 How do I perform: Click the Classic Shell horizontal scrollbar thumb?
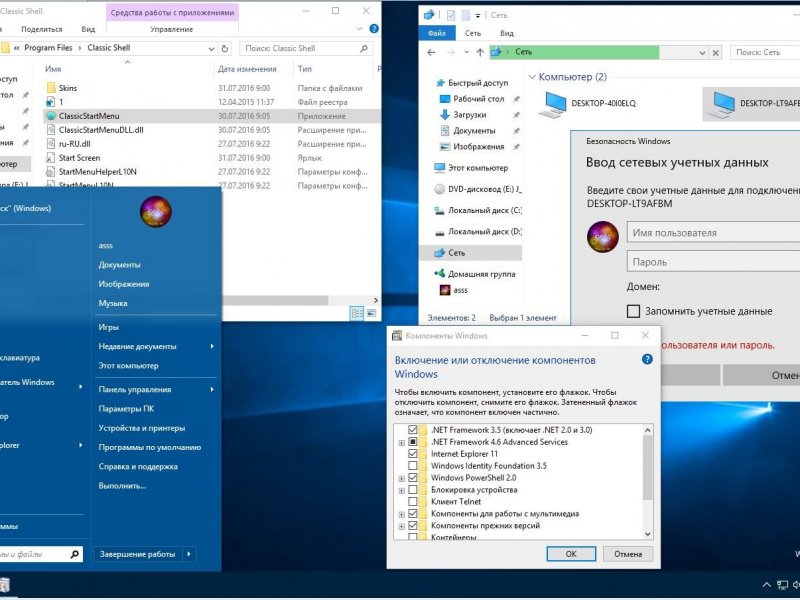274,301
